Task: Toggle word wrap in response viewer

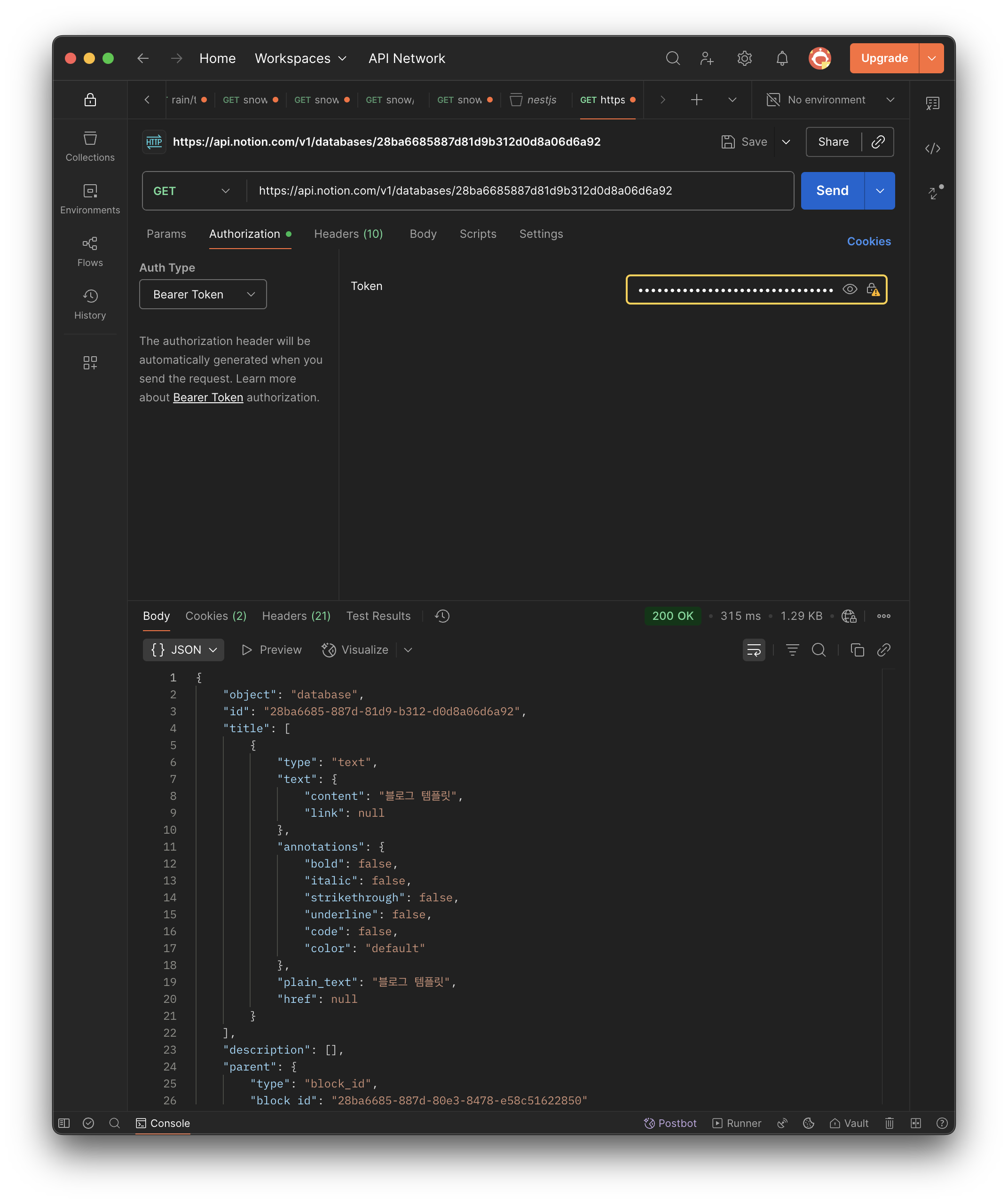Action: click(x=754, y=649)
